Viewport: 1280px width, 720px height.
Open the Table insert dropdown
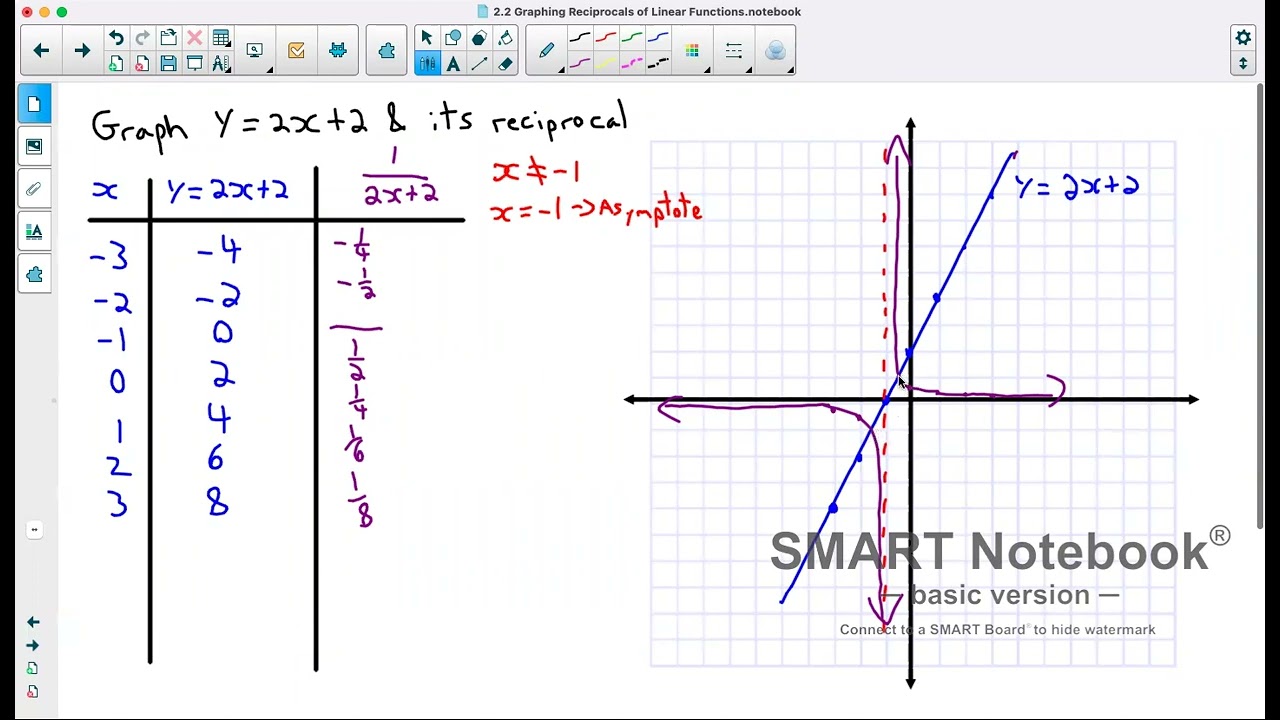[221, 38]
